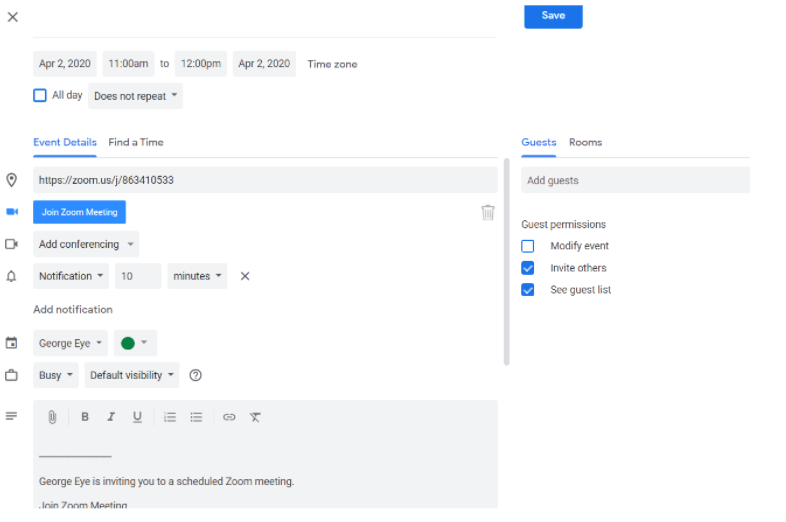Remove the 10 minutes notification
The width and height of the screenshot is (786, 522).
click(x=245, y=276)
